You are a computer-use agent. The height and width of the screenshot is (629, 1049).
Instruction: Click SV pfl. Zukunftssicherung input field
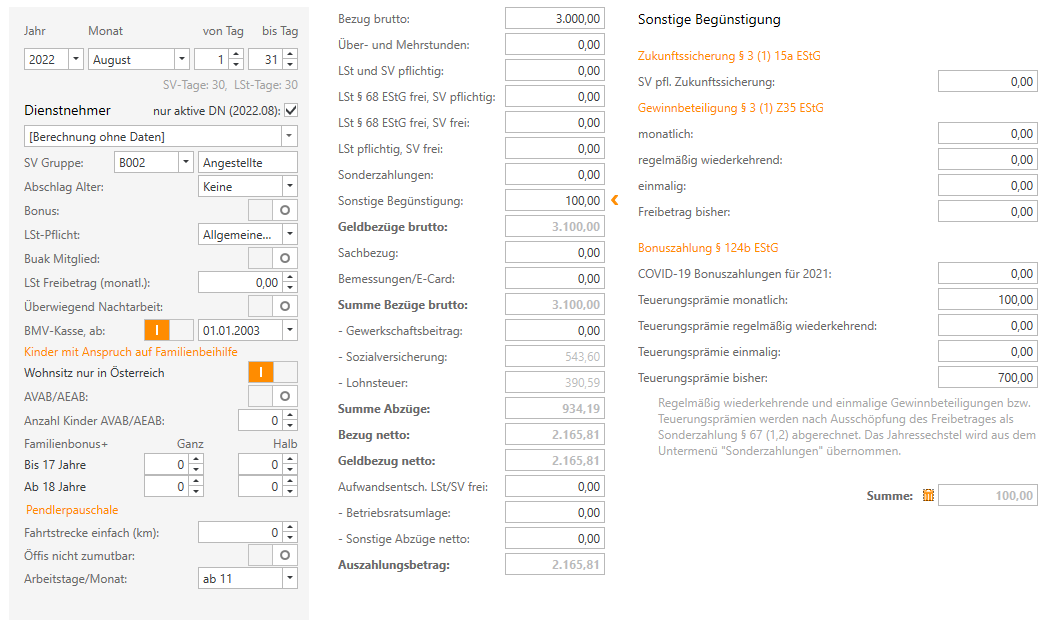(x=987, y=82)
